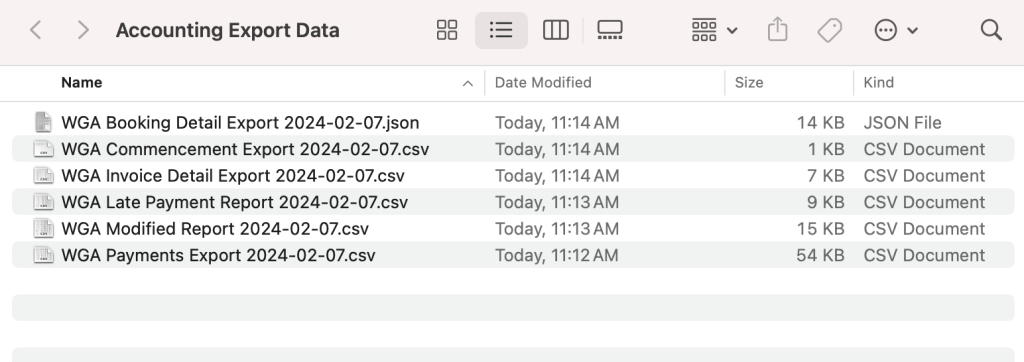Click the Tags icon in toolbar
The height and width of the screenshot is (362, 1024).
pyautogui.click(x=829, y=30)
